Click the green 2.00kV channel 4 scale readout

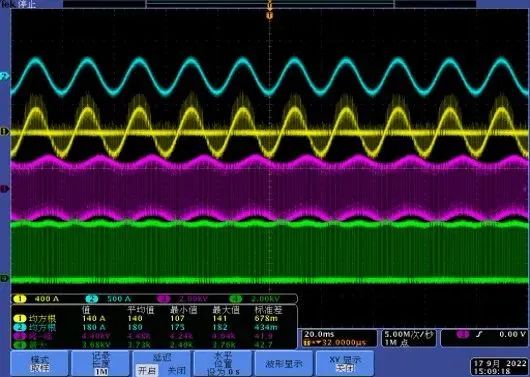[265, 299]
